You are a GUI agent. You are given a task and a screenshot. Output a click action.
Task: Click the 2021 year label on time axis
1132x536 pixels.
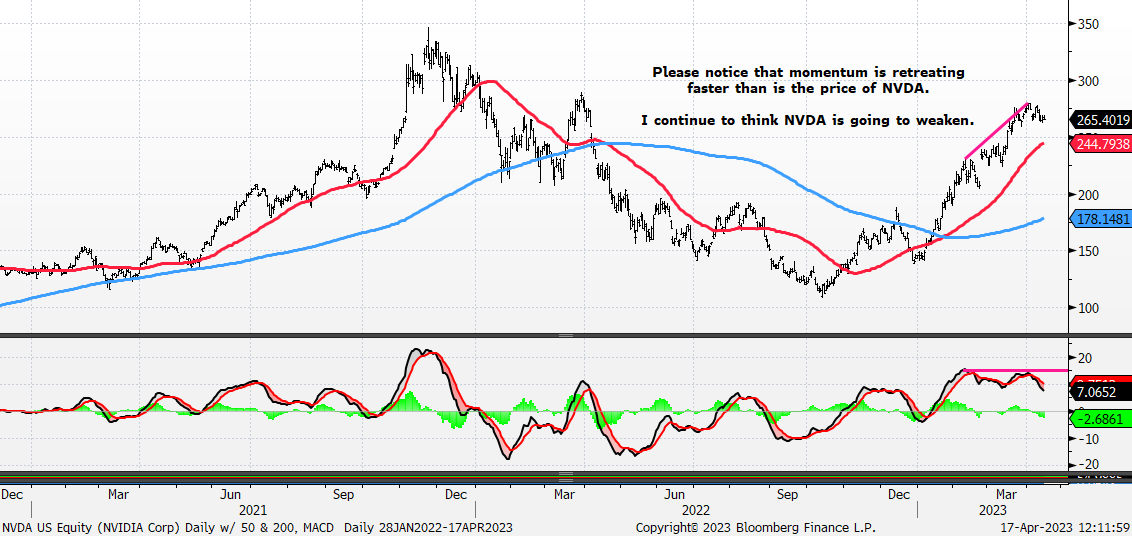[253, 510]
